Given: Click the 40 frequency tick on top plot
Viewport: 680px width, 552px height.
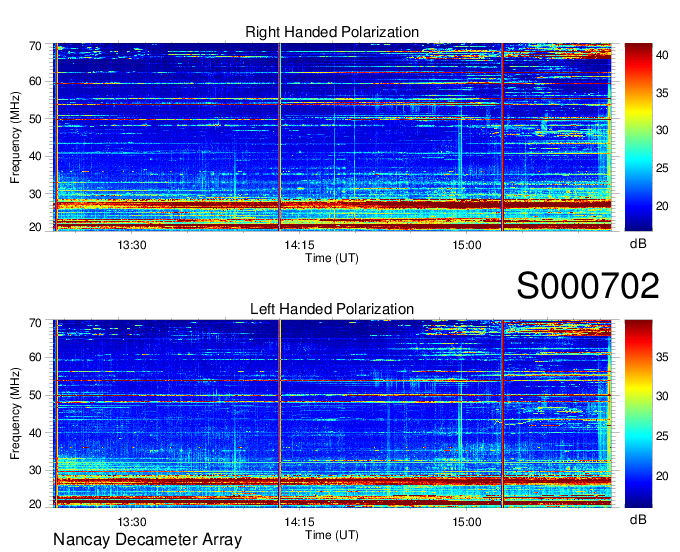Looking at the screenshot, I should tap(35, 156).
